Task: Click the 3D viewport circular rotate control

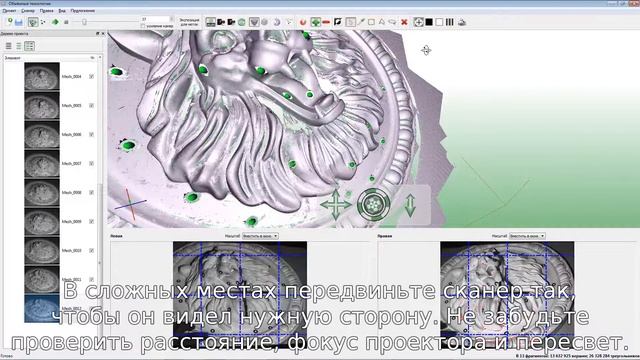Action: (373, 204)
